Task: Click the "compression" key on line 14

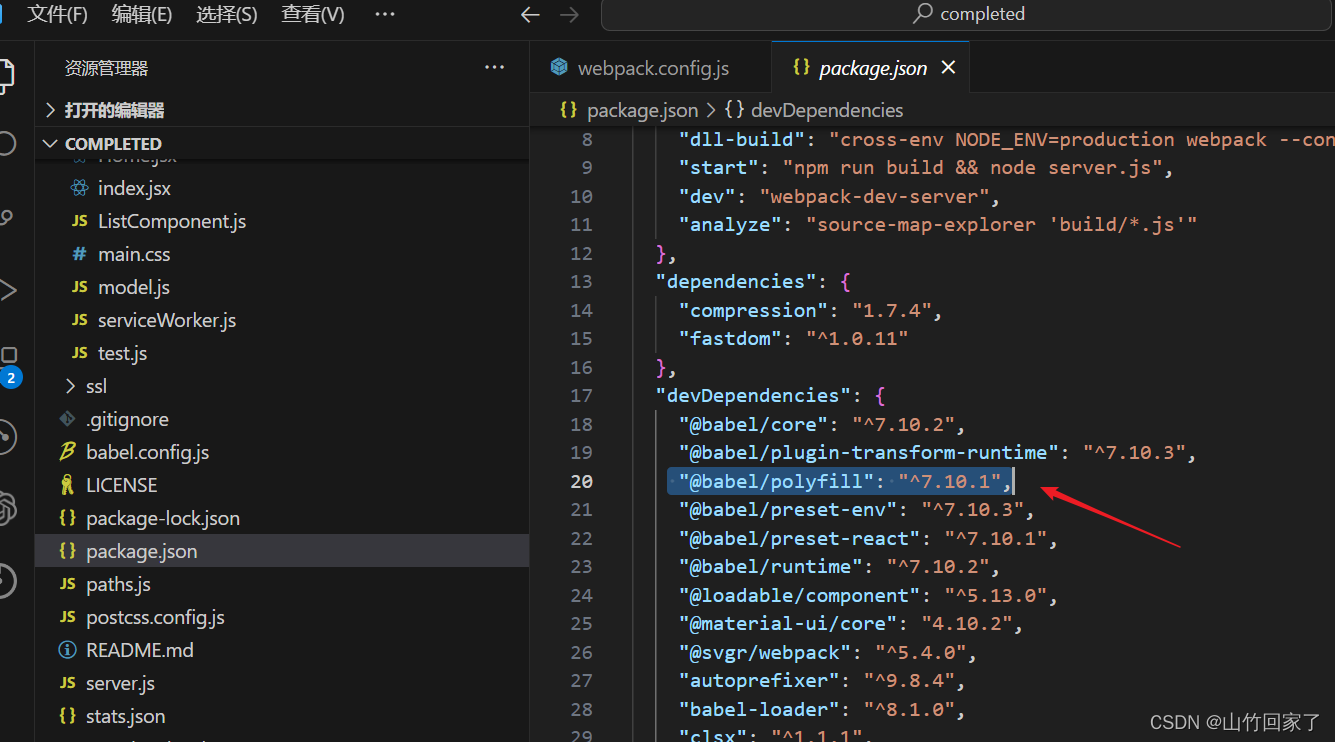Action: click(753, 310)
